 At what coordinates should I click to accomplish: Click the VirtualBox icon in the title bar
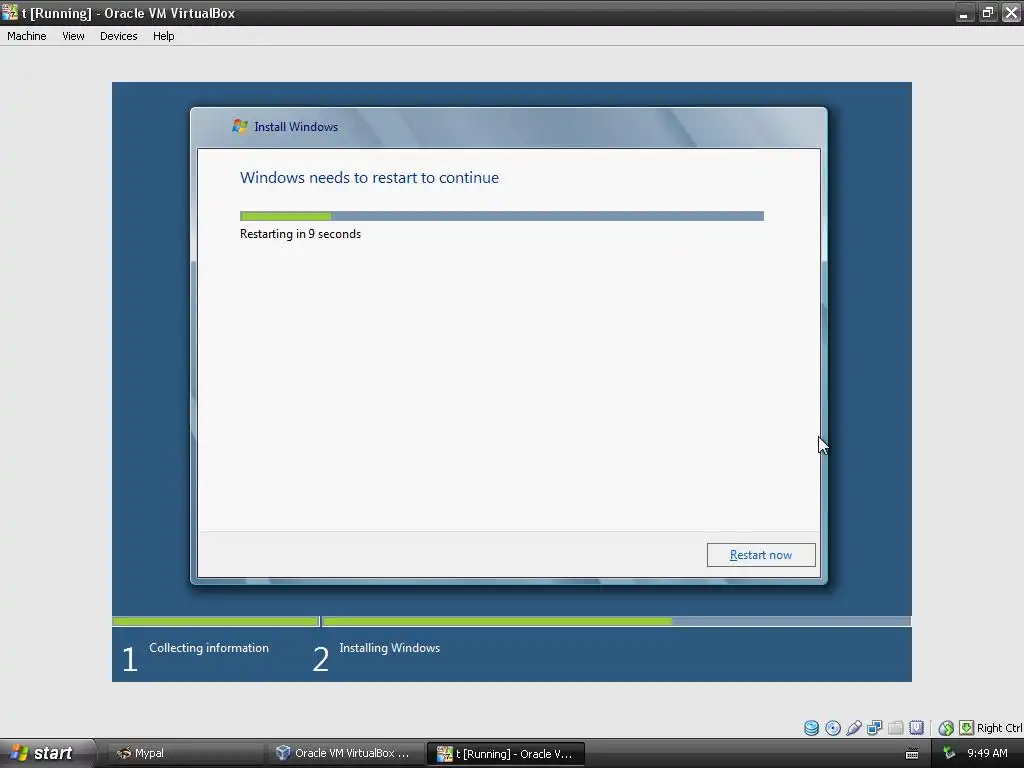10,12
